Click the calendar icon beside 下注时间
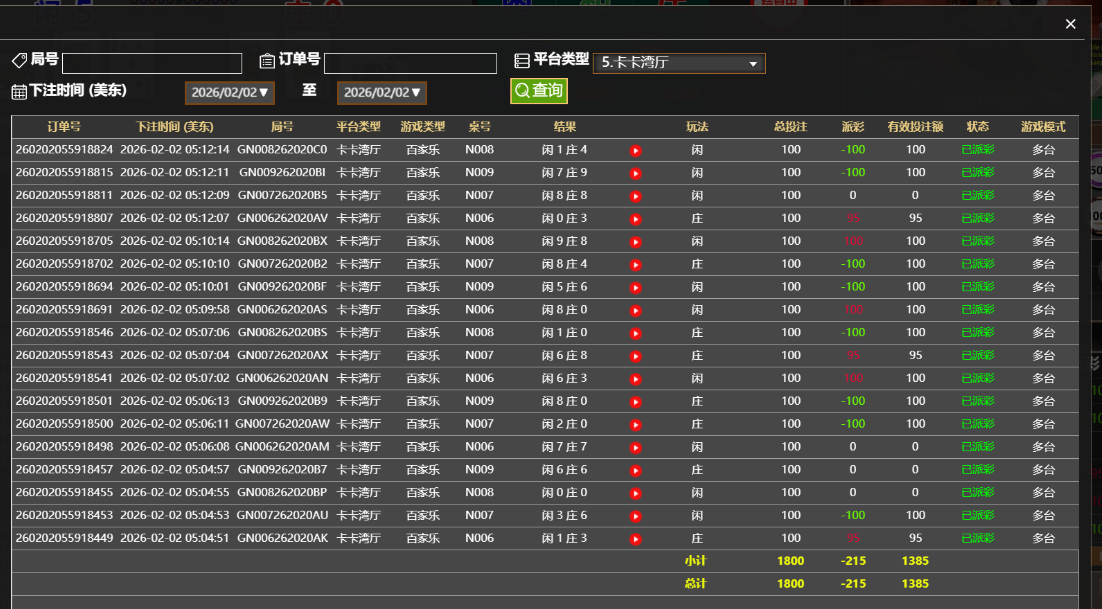 [19, 92]
